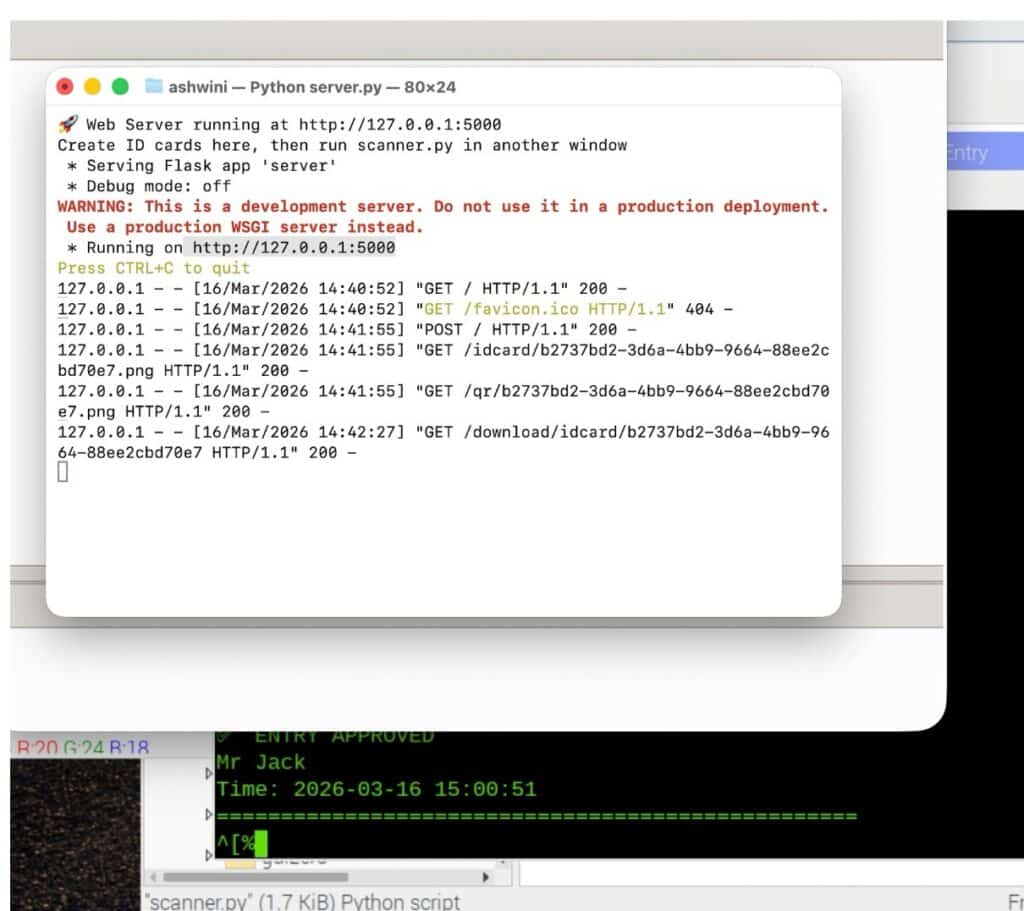Viewport: 1024px width, 911px height.
Task: Click the green zoom window button
Action: tap(120, 87)
